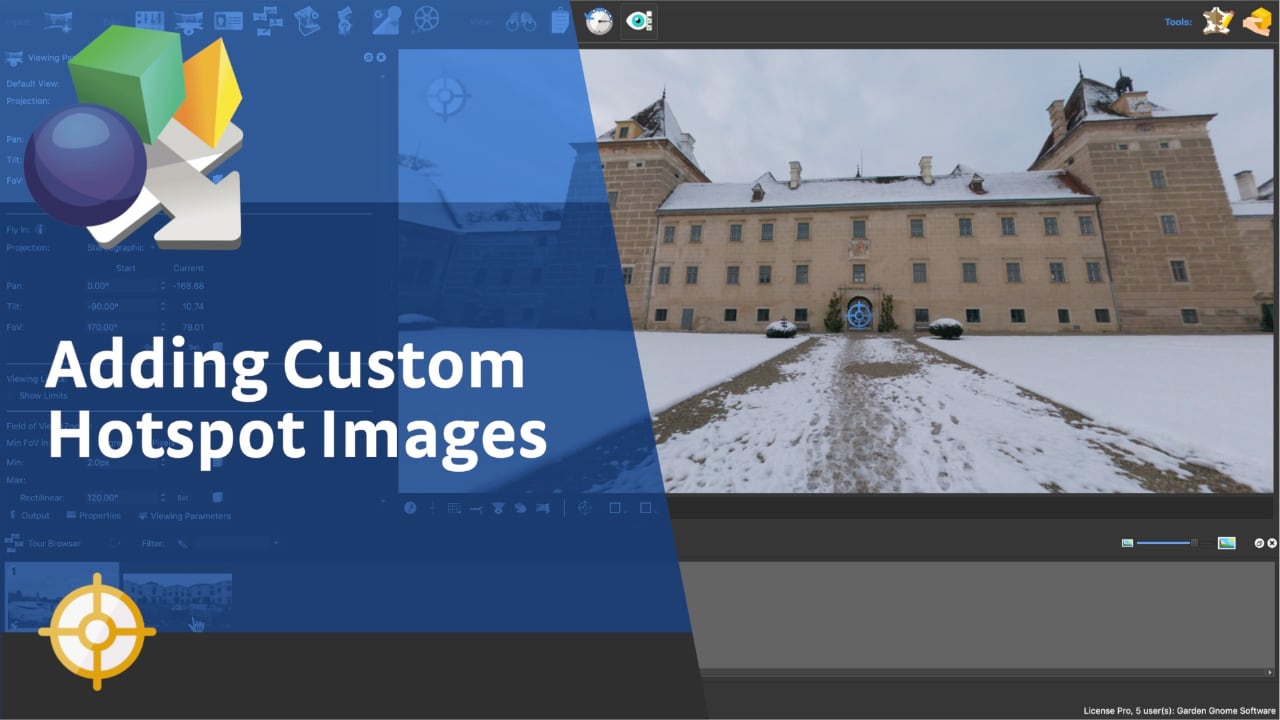Click the binoculars view icon
Viewport: 1280px width, 720px height.
click(x=520, y=21)
